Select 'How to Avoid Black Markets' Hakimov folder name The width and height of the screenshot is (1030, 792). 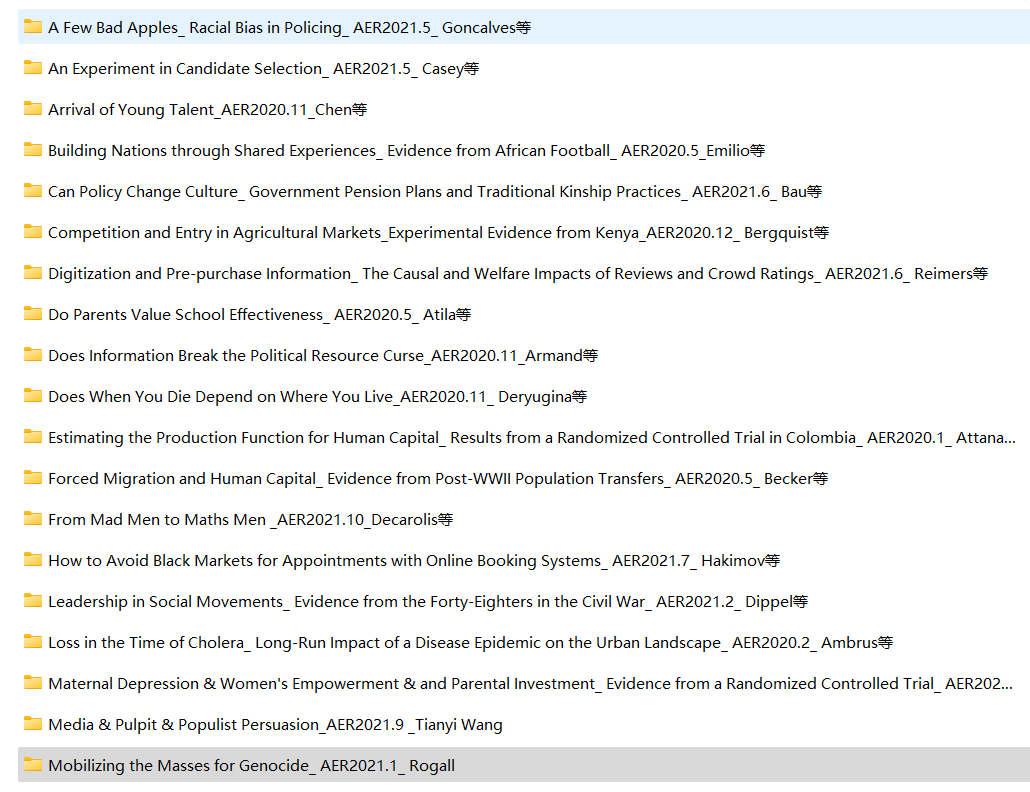(x=414, y=560)
